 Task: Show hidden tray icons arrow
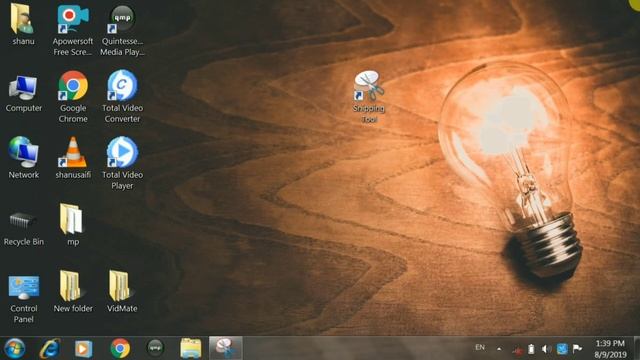499,349
